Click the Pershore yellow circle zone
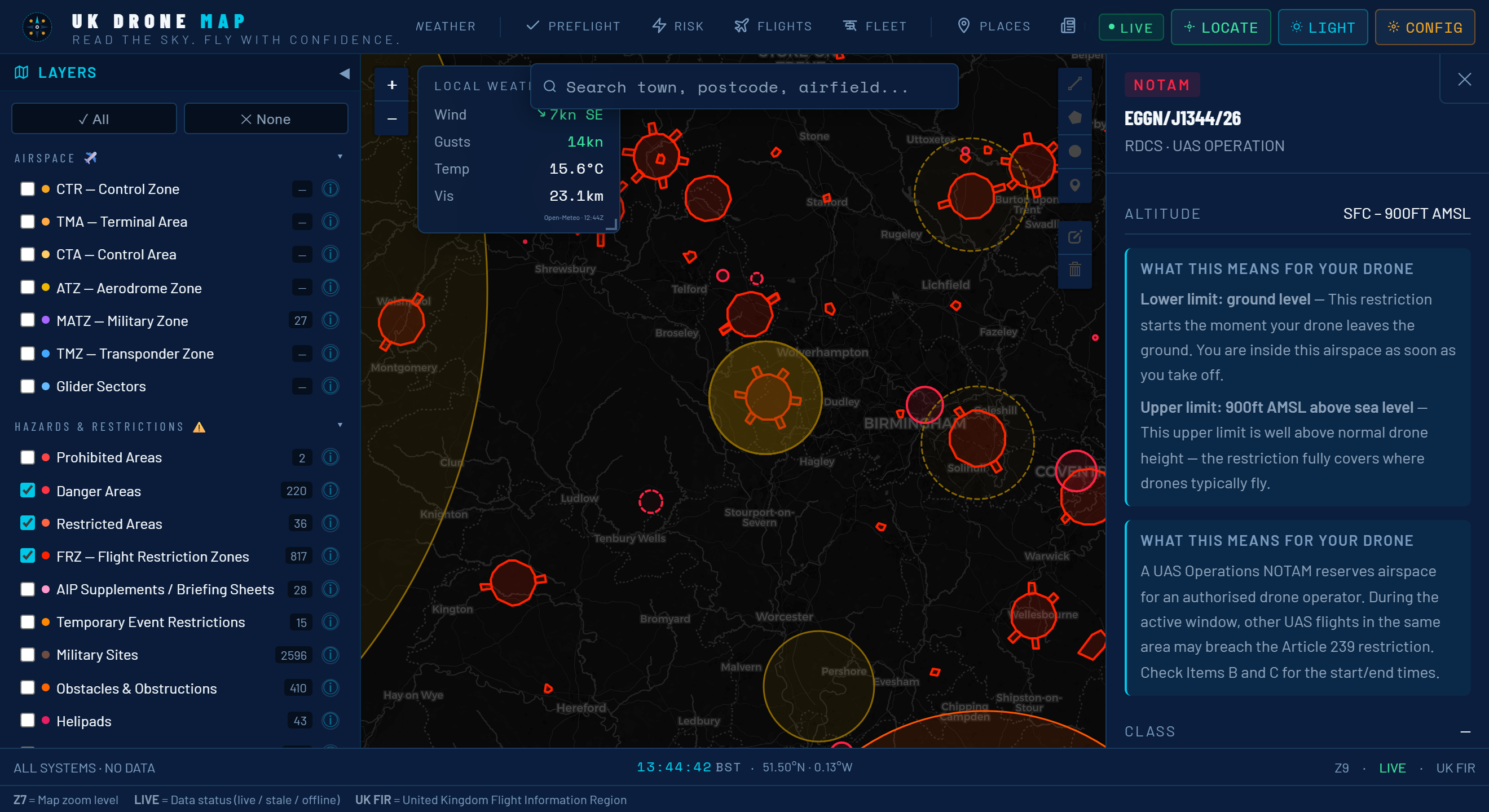 pos(819,686)
